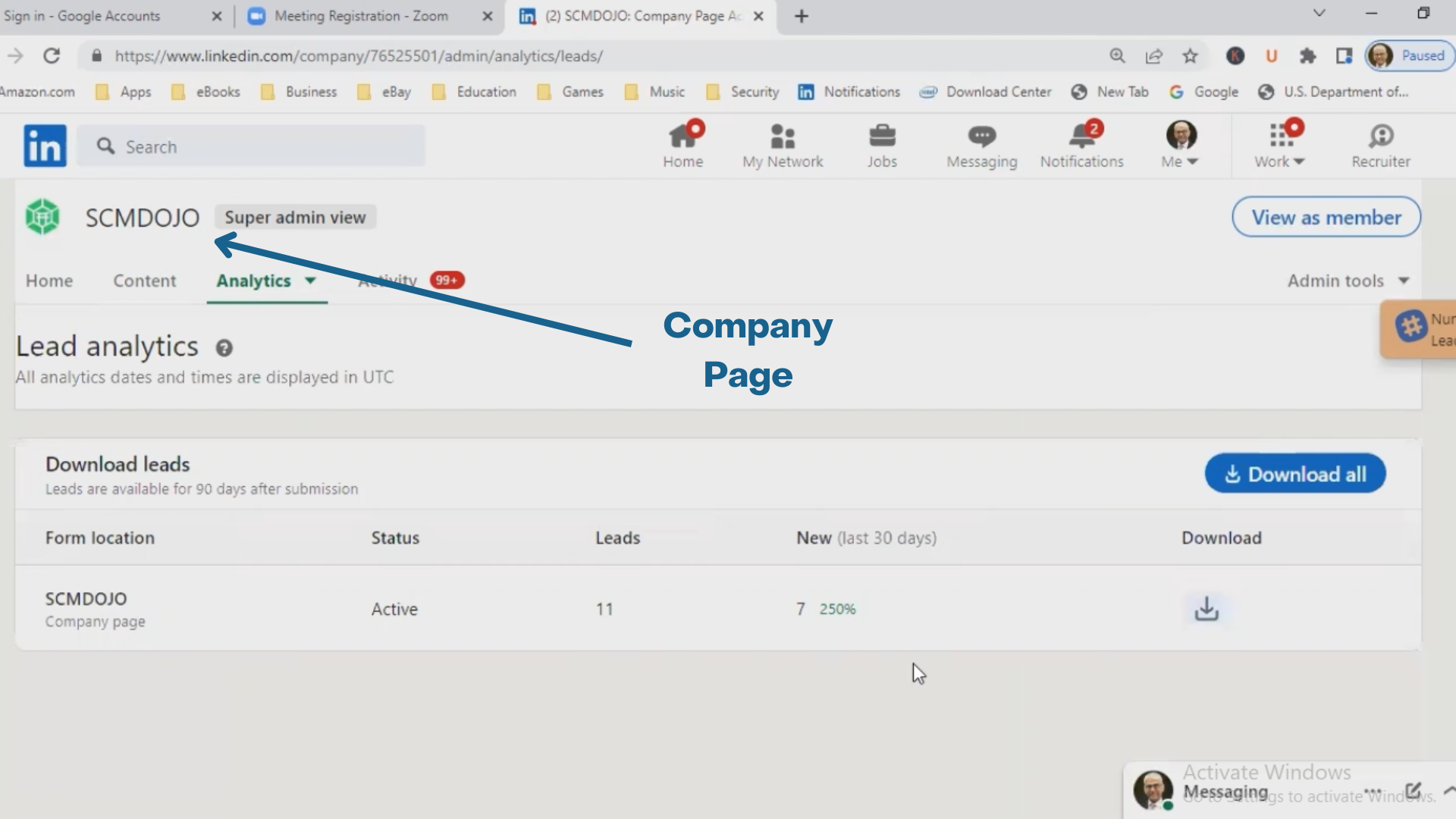Open the Download Center bookmark
The width and height of the screenshot is (1456, 819).
point(985,92)
